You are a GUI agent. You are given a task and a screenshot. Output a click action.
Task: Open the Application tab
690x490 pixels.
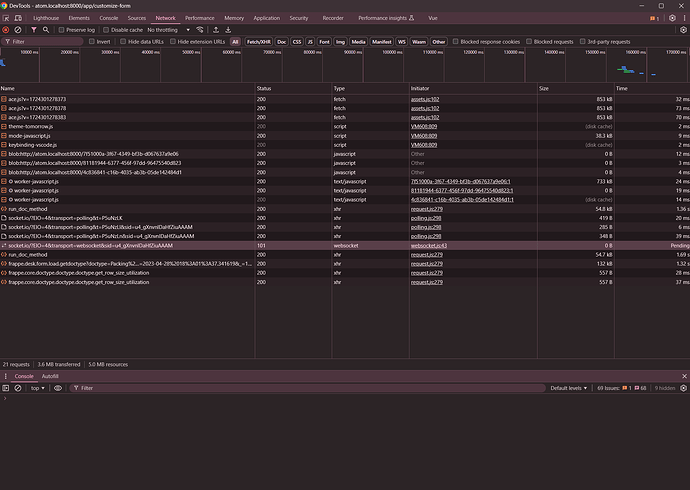pyautogui.click(x=266, y=18)
